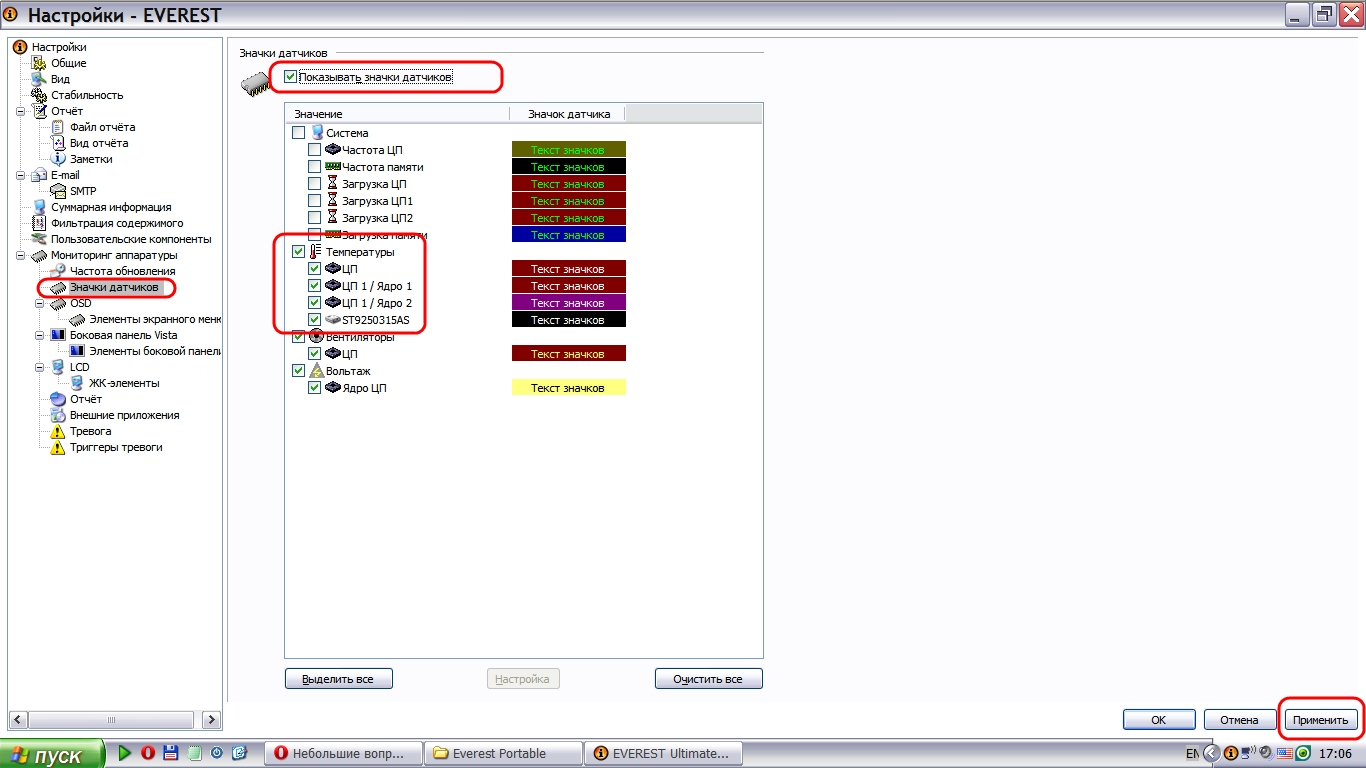This screenshot has height=768, width=1366.
Task: Switch to Небольшие вопр... taskbar window
Action: pyautogui.click(x=344, y=753)
